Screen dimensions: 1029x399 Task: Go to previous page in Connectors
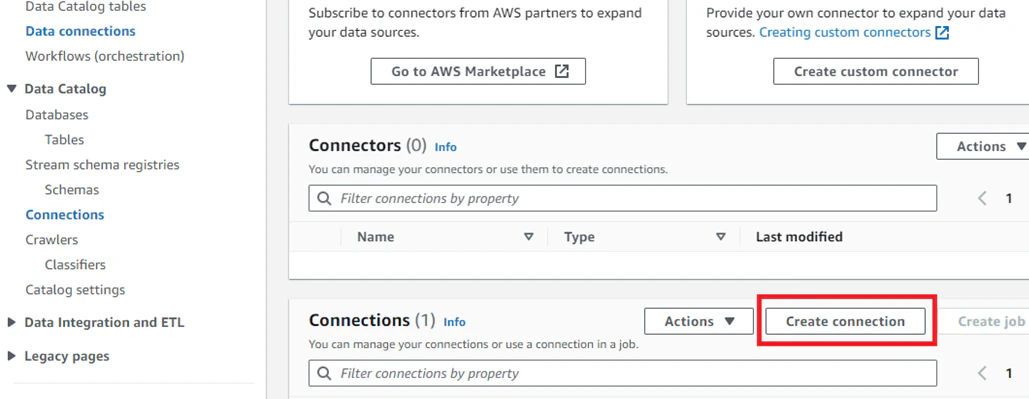[982, 198]
